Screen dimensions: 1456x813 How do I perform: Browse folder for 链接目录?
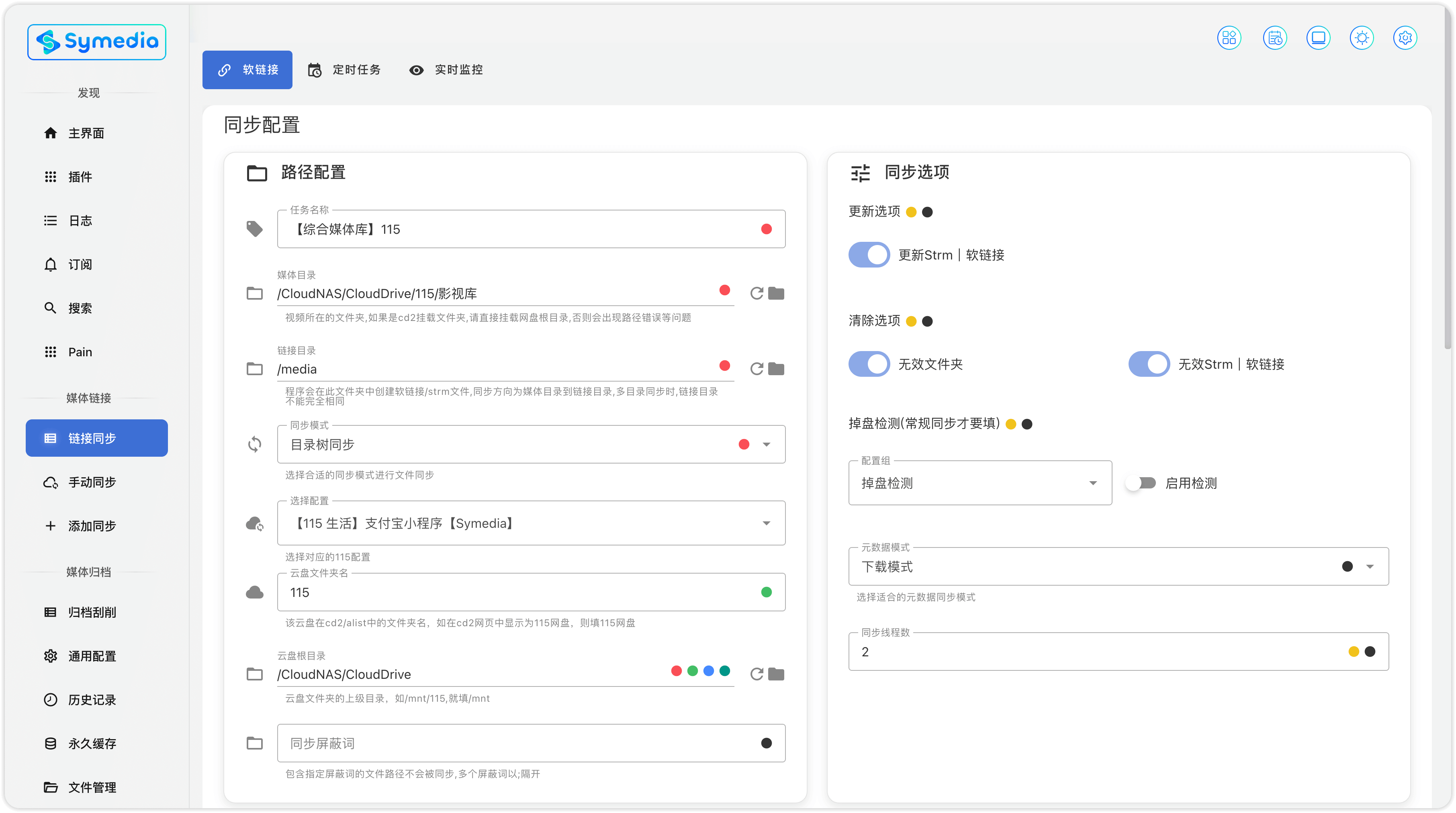click(x=777, y=369)
